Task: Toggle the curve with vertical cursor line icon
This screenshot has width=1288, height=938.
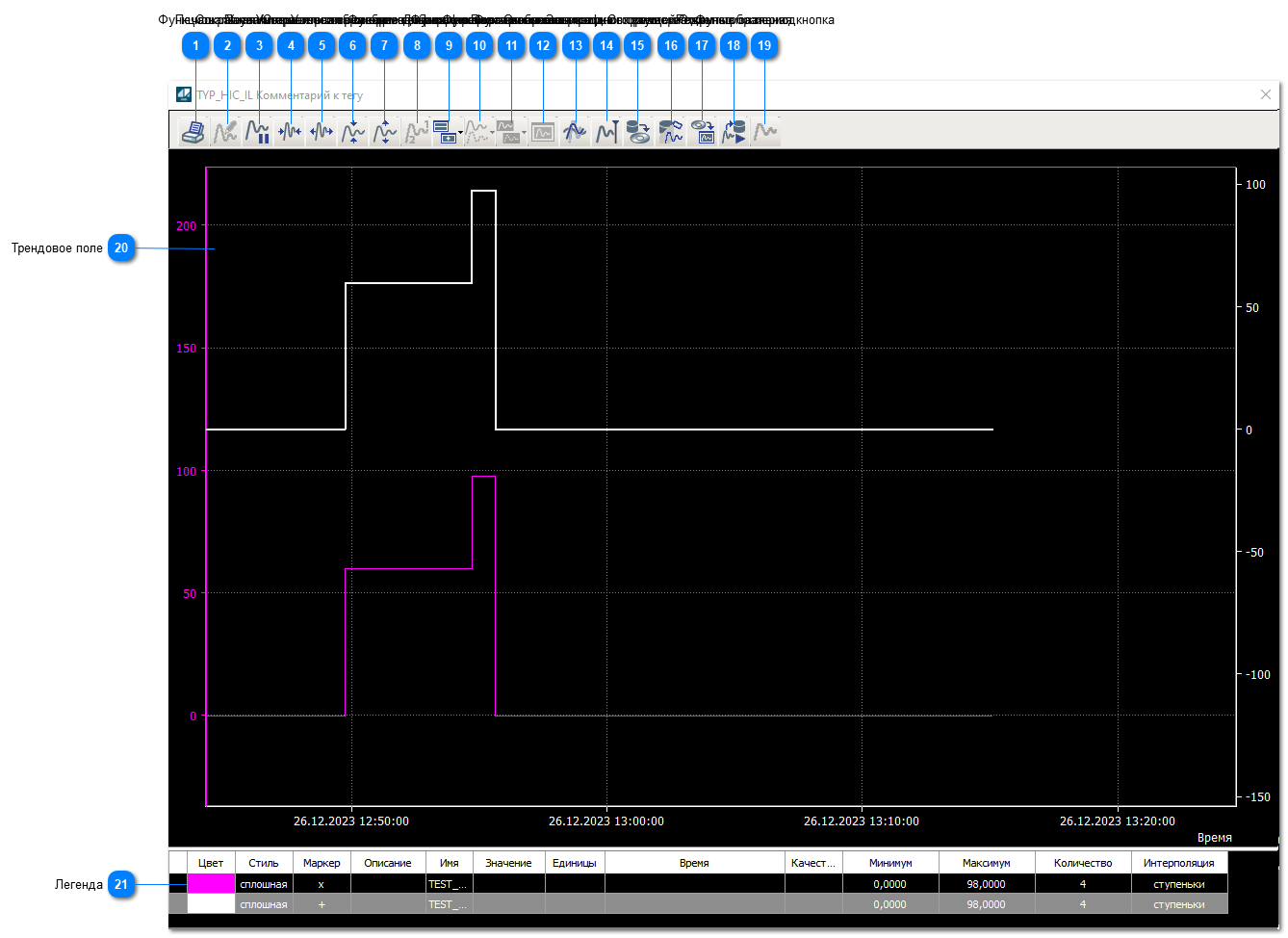Action: (x=605, y=131)
